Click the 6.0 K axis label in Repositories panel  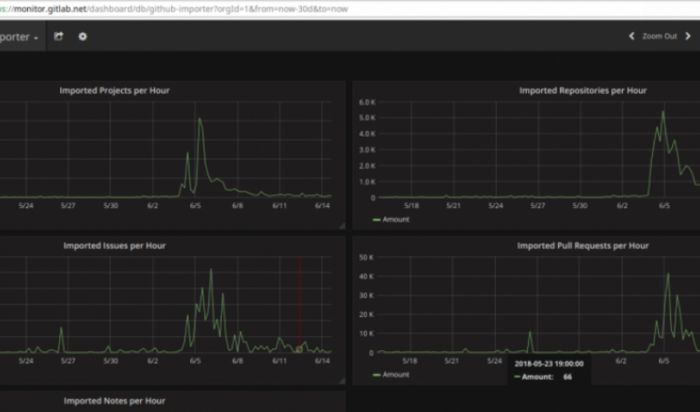point(367,102)
